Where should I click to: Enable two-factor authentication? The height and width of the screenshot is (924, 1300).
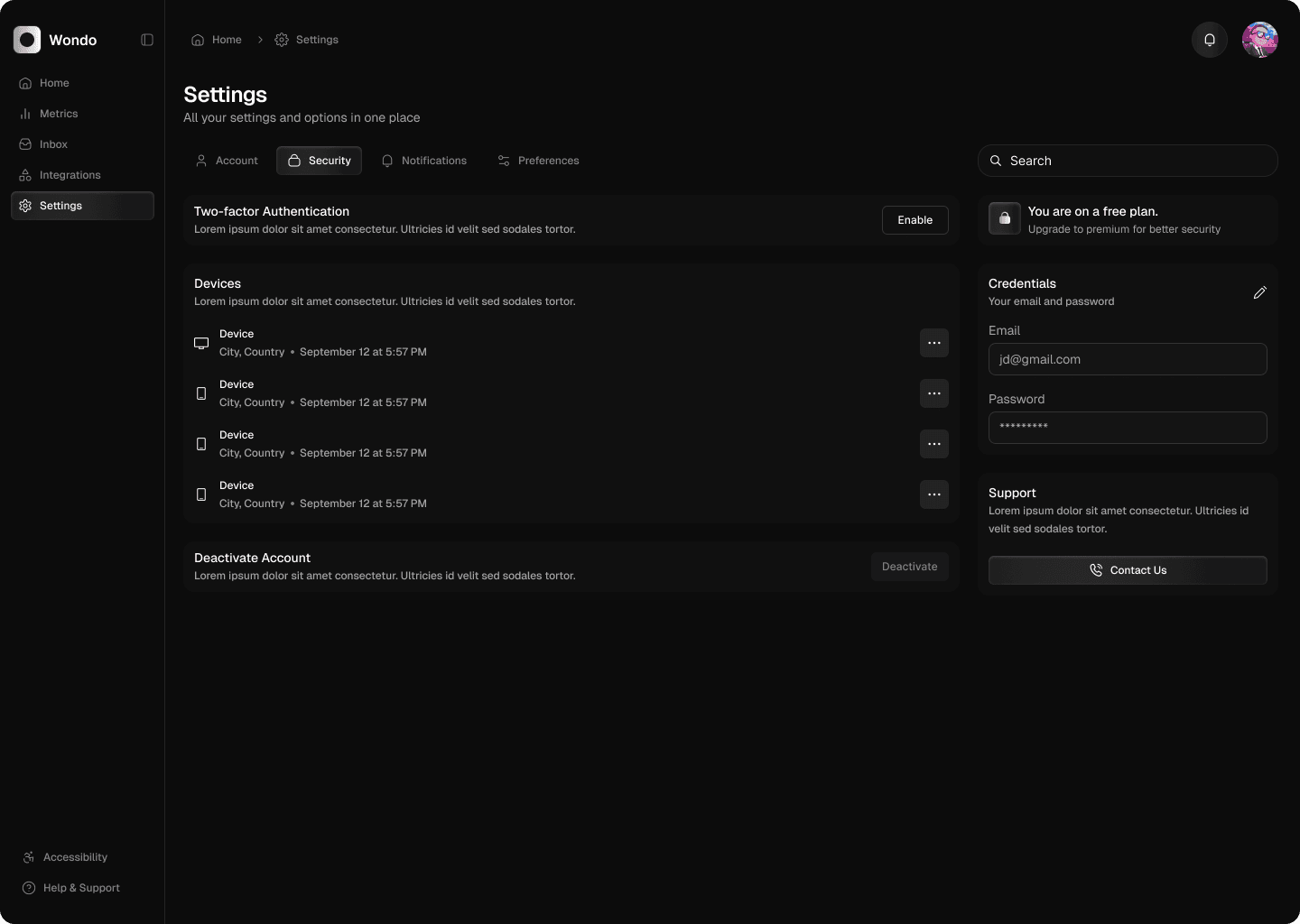(x=915, y=220)
